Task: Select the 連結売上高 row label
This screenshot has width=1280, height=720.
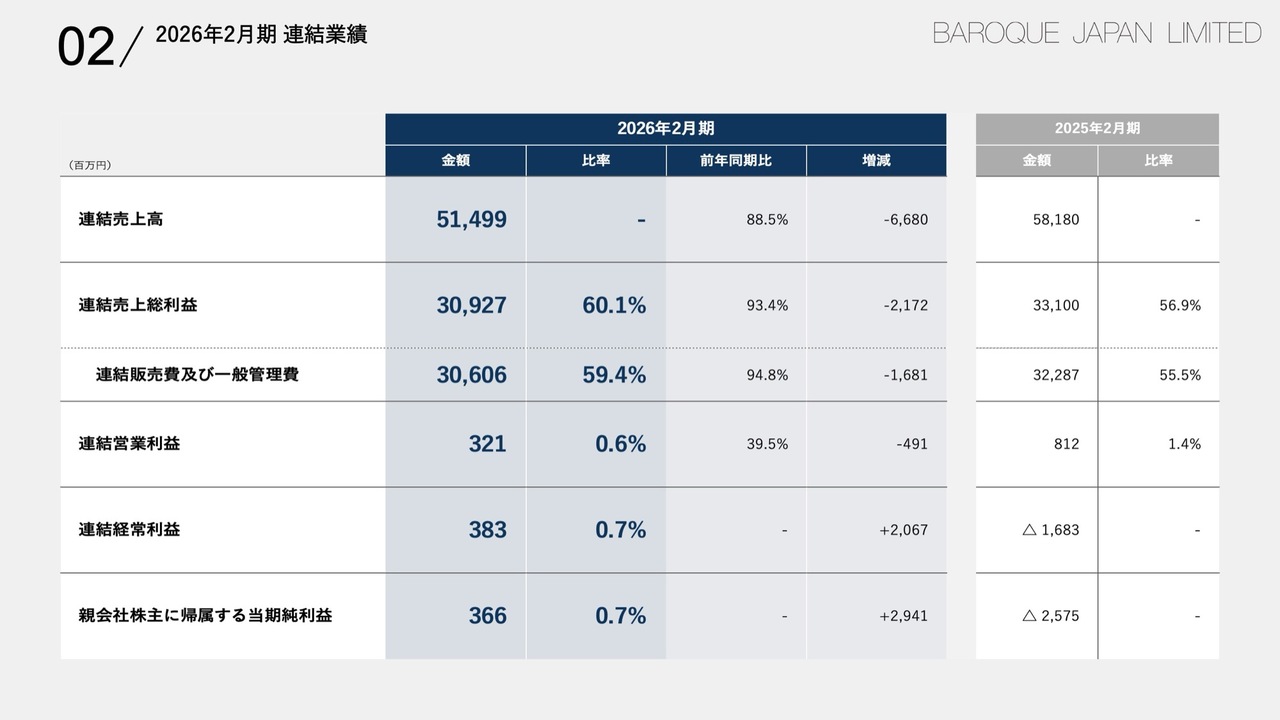Action: 121,219
